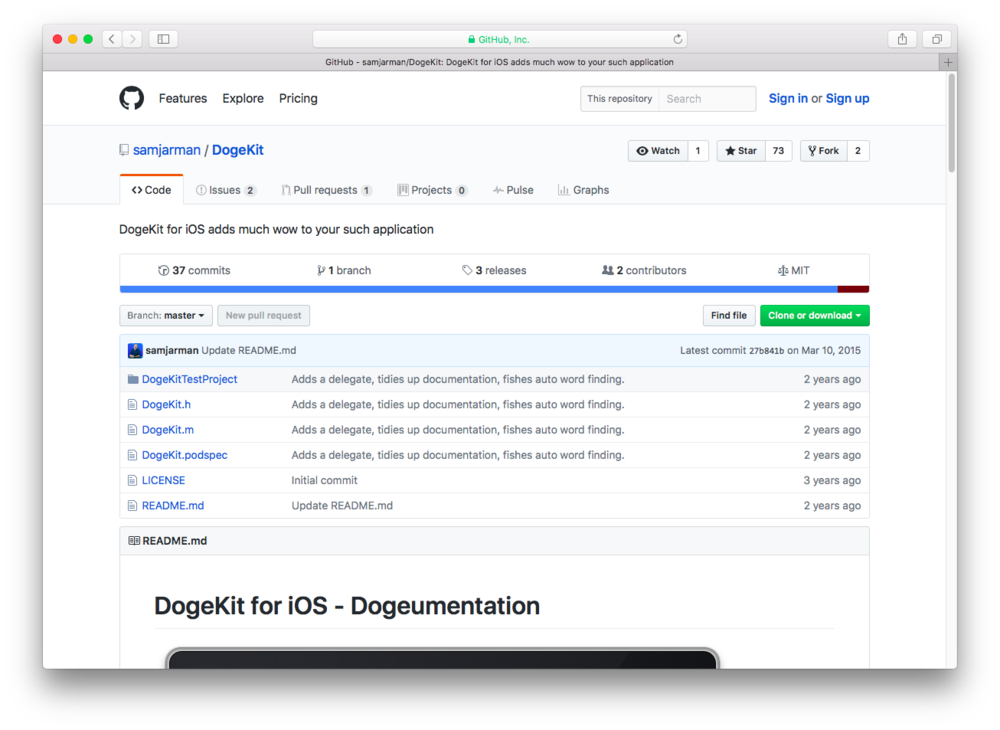Click the file icon beside DogeKit.h
The image size is (1000, 730).
[132, 404]
